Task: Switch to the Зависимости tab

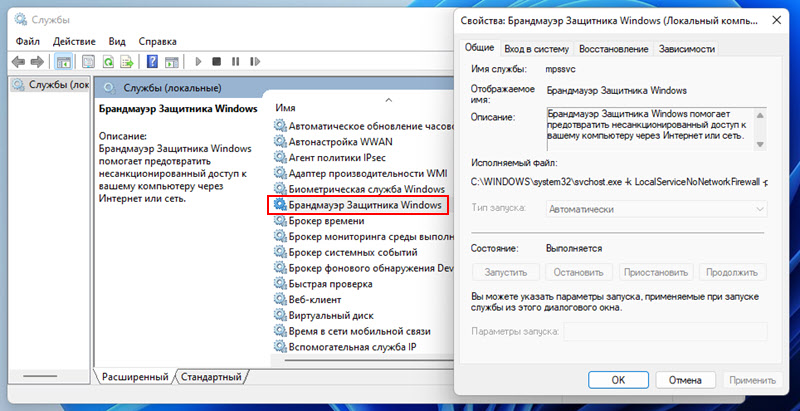Action: pyautogui.click(x=688, y=48)
